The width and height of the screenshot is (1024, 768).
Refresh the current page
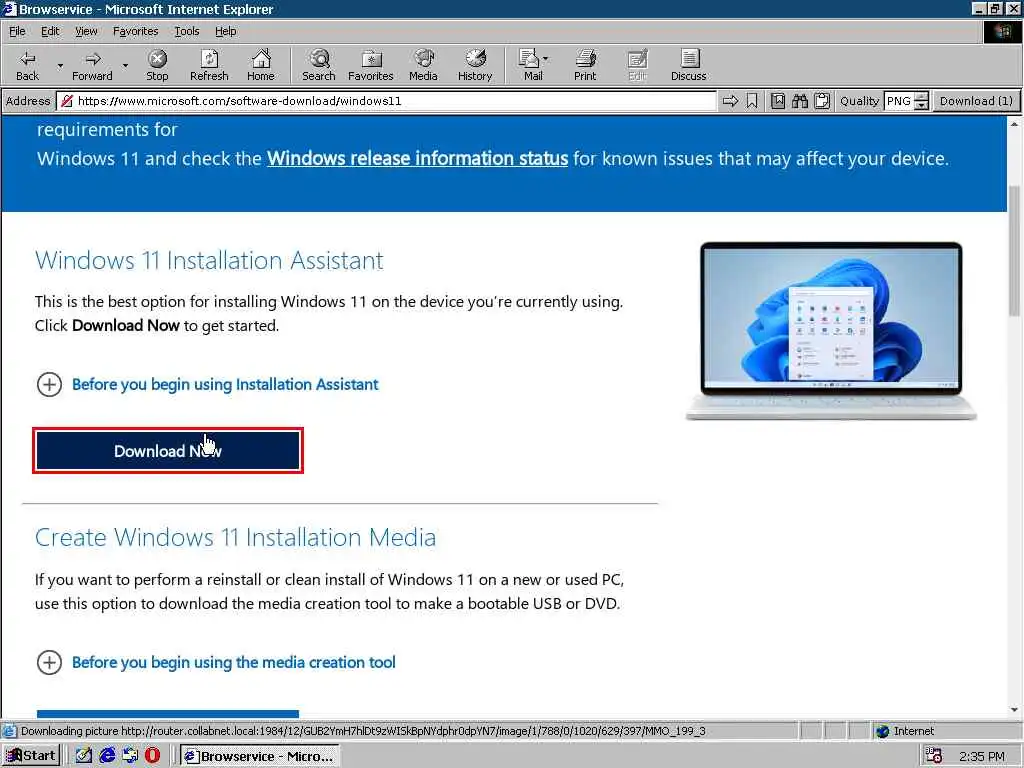point(209,65)
